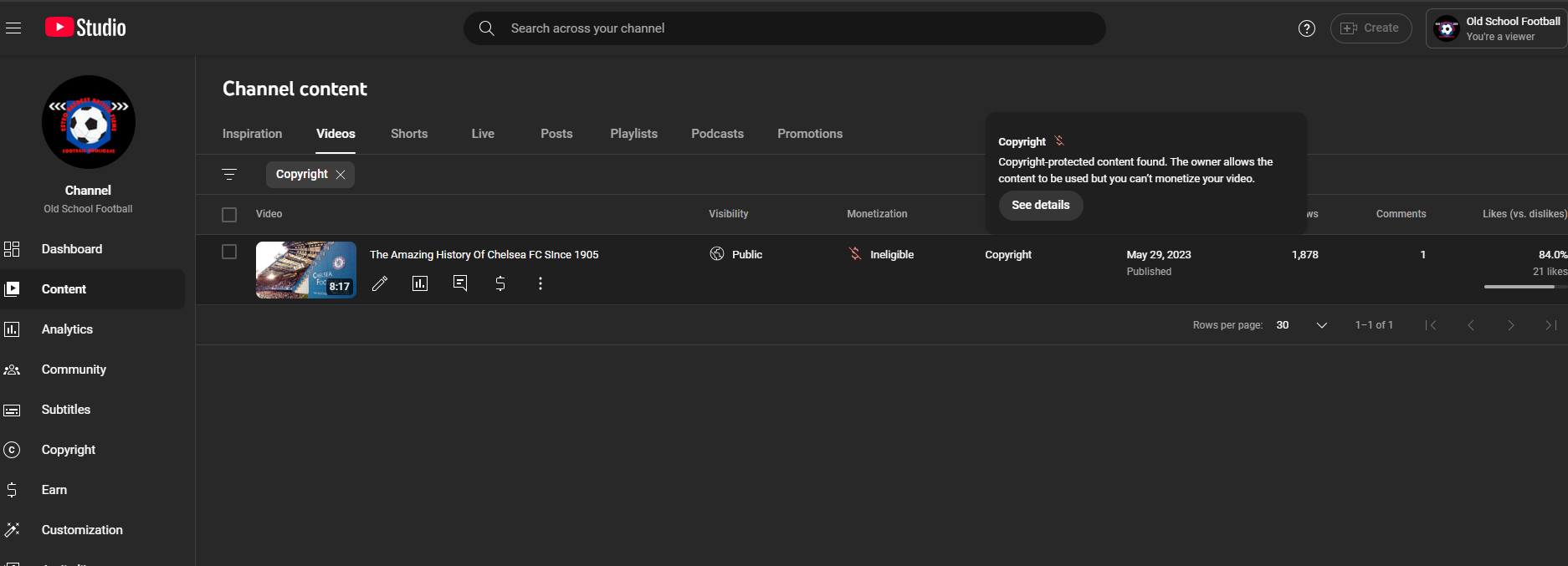
Task: Click the YouTube Studio logo
Action: coord(85,28)
